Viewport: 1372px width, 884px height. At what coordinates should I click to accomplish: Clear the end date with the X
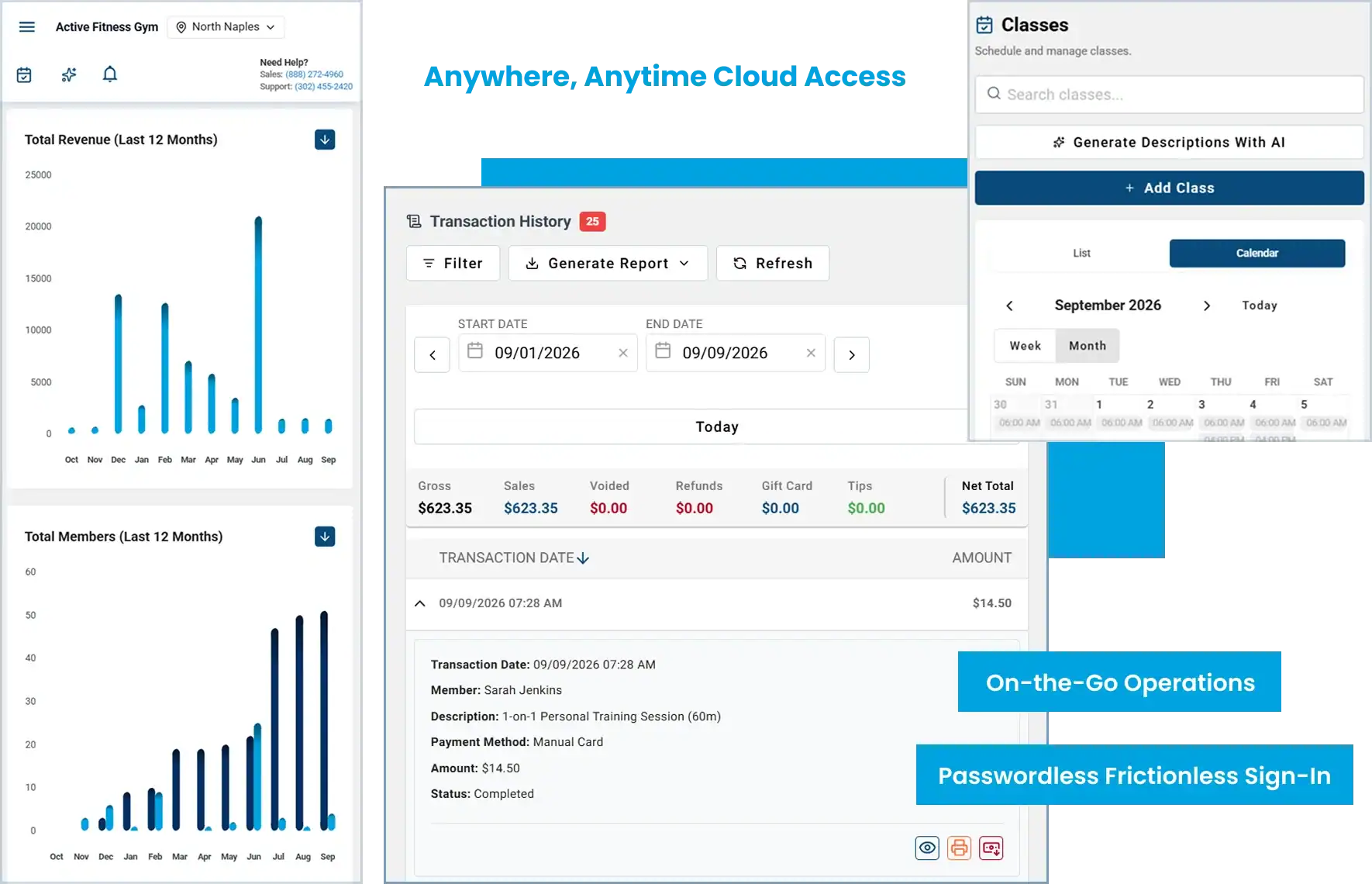811,353
